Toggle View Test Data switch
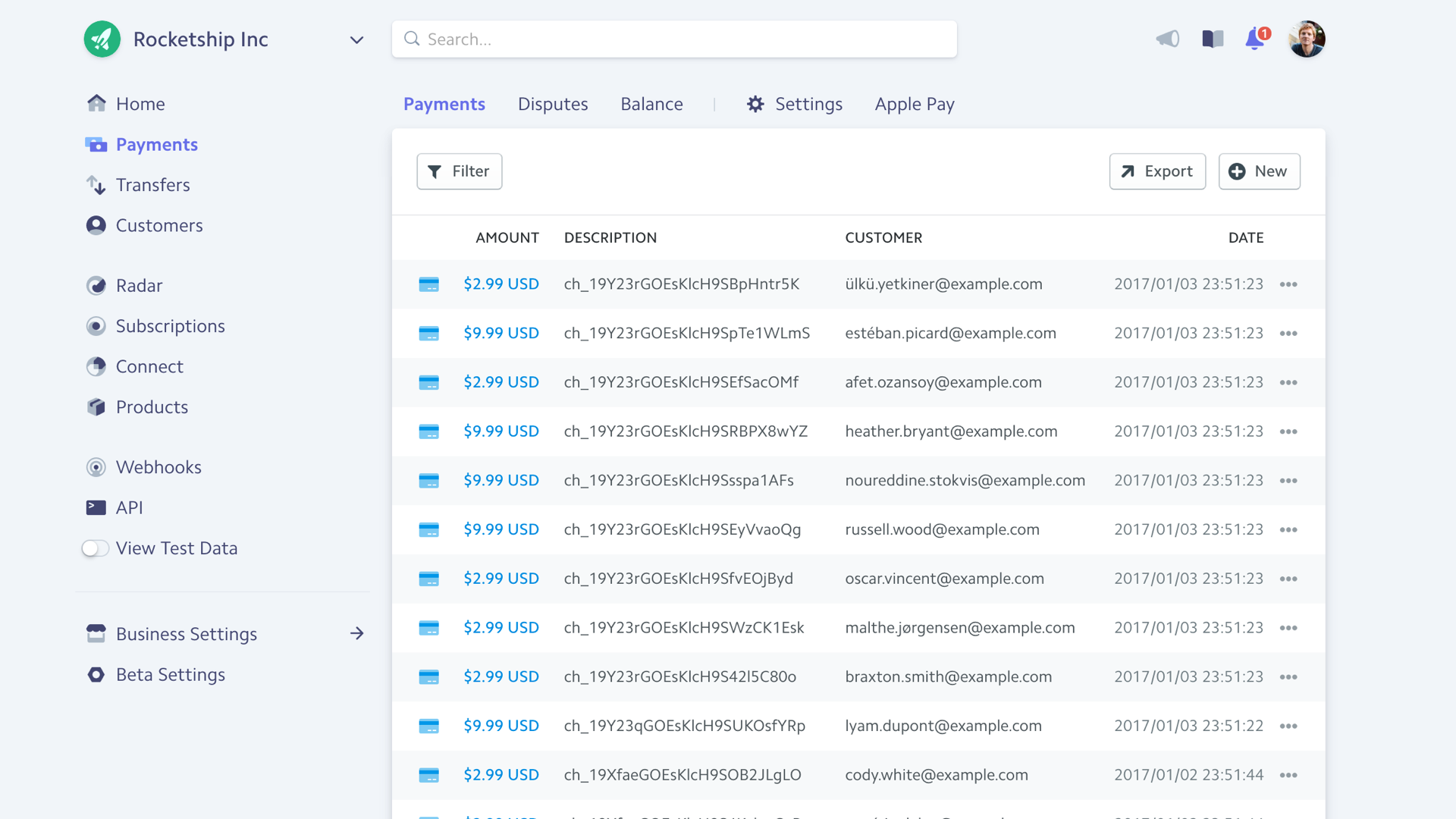The height and width of the screenshot is (819, 1456). [x=96, y=548]
